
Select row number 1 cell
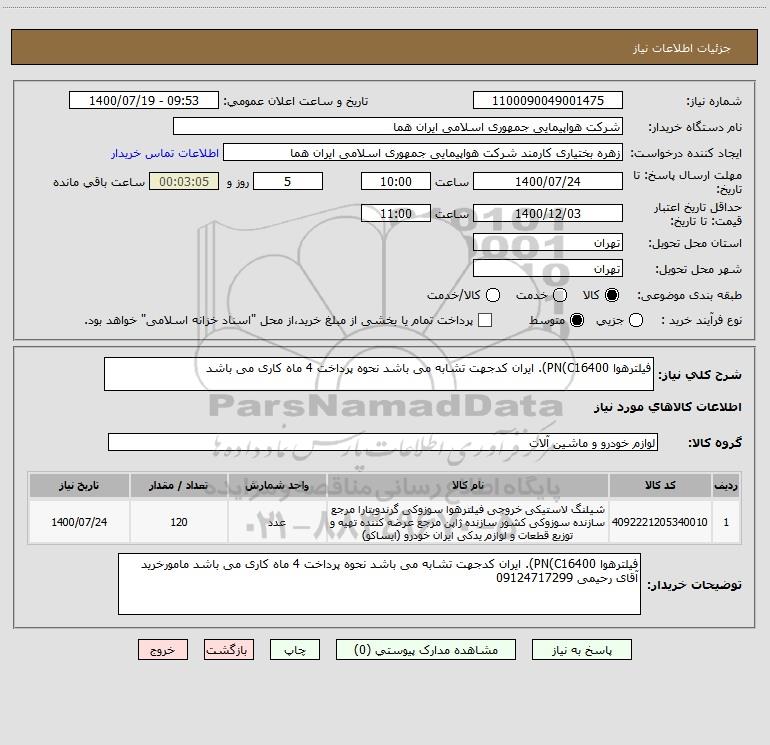pyautogui.click(x=726, y=522)
